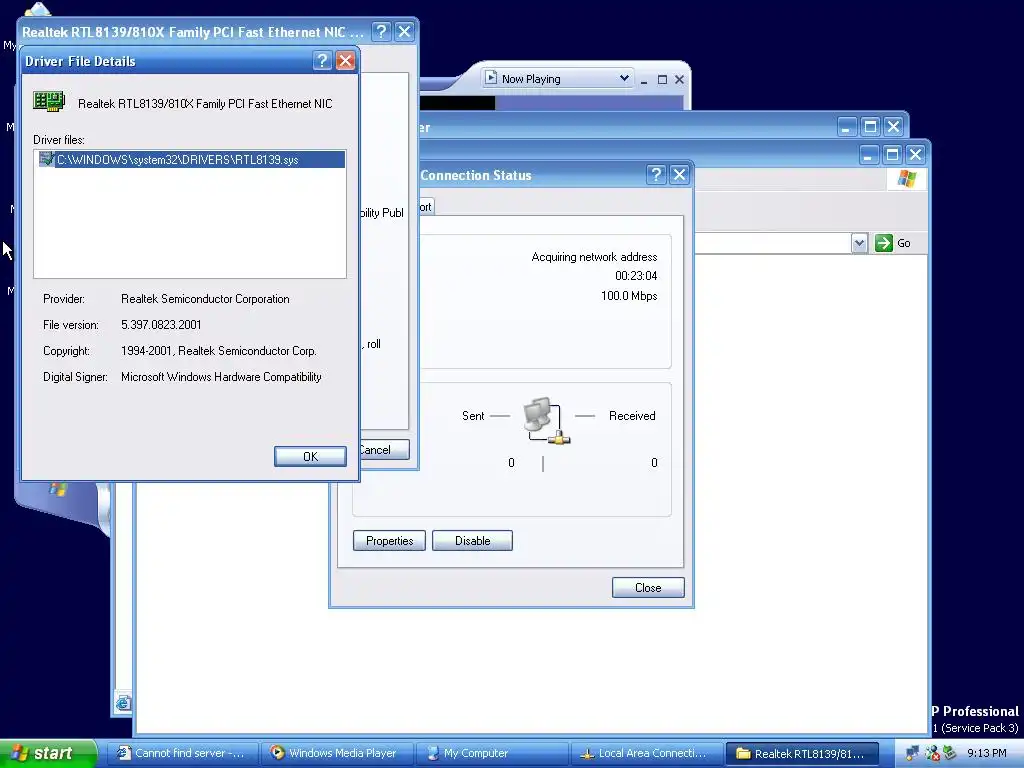
Task: Close the Driver File Details dialog
Action: click(x=345, y=61)
